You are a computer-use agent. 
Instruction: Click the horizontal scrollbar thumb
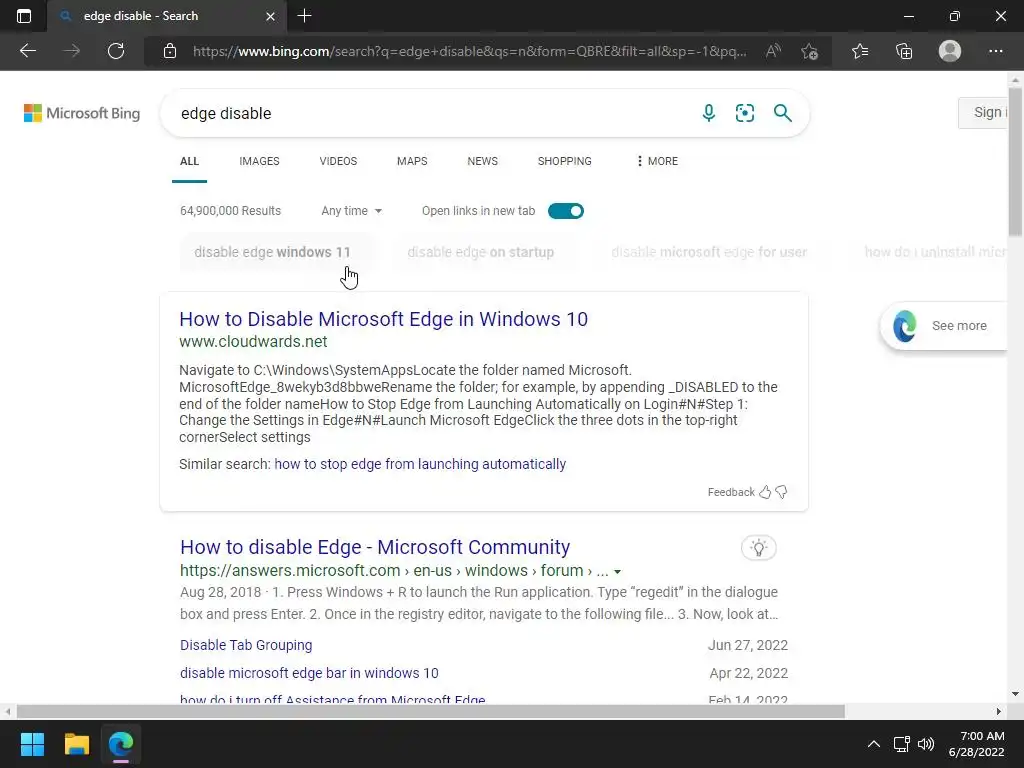(x=431, y=711)
